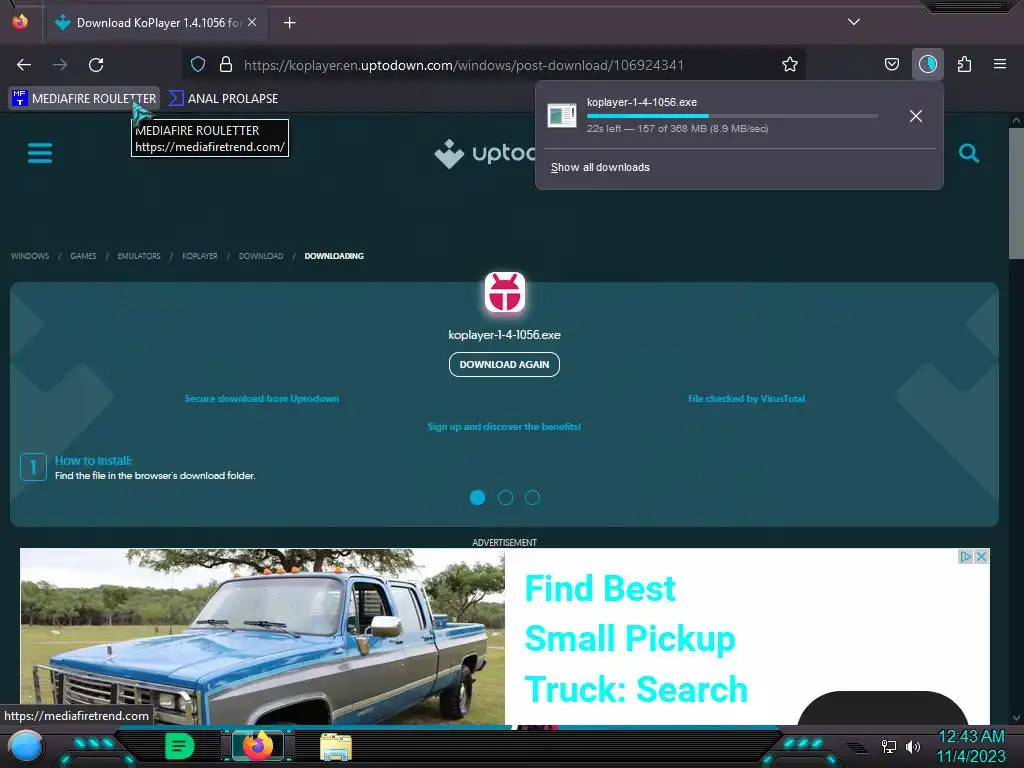Screen dimensions: 1024x768
Task: Go to EMULATORS breadcrumb
Action: [138, 256]
